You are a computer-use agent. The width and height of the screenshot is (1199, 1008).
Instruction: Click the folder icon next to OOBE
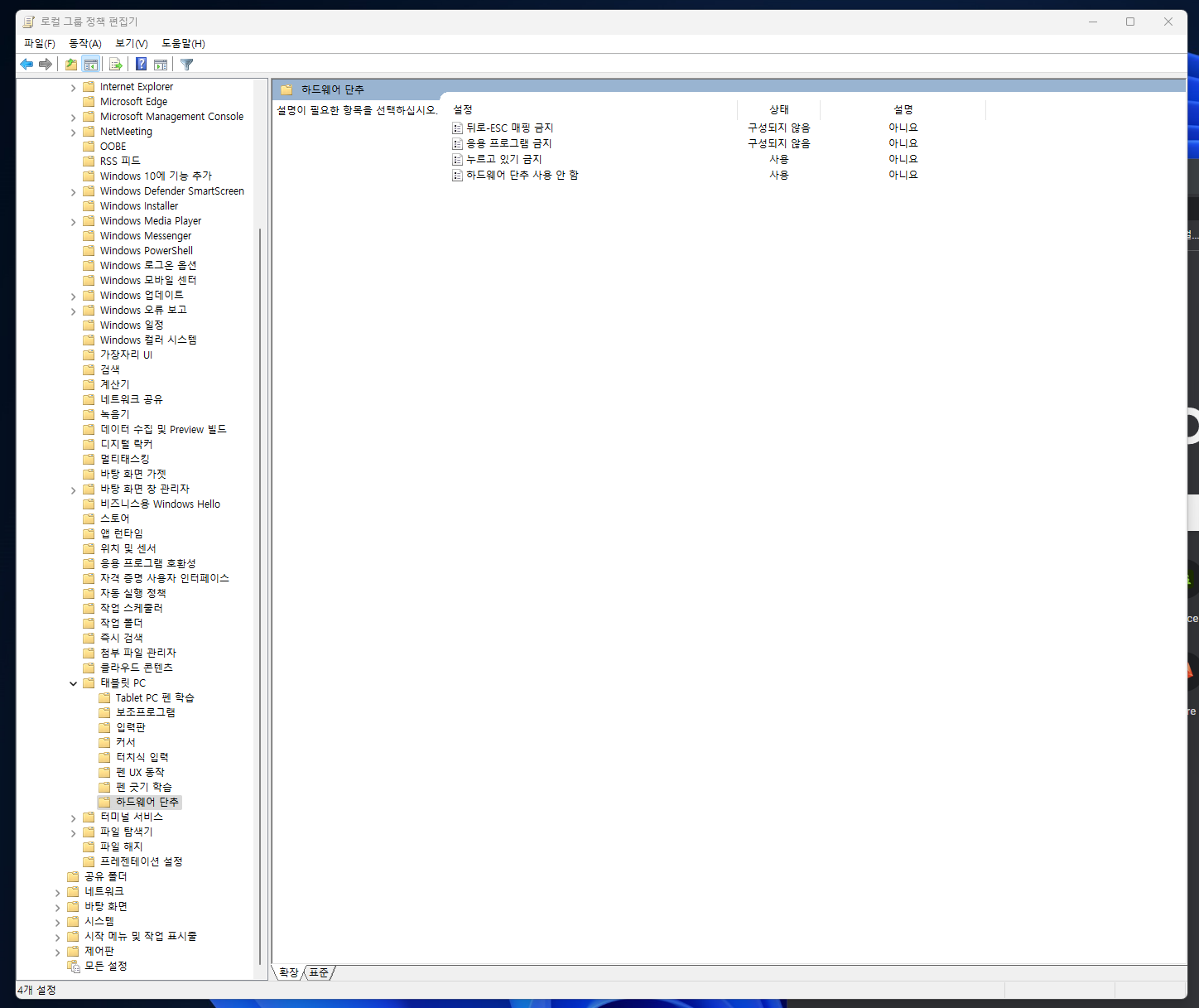pos(89,146)
